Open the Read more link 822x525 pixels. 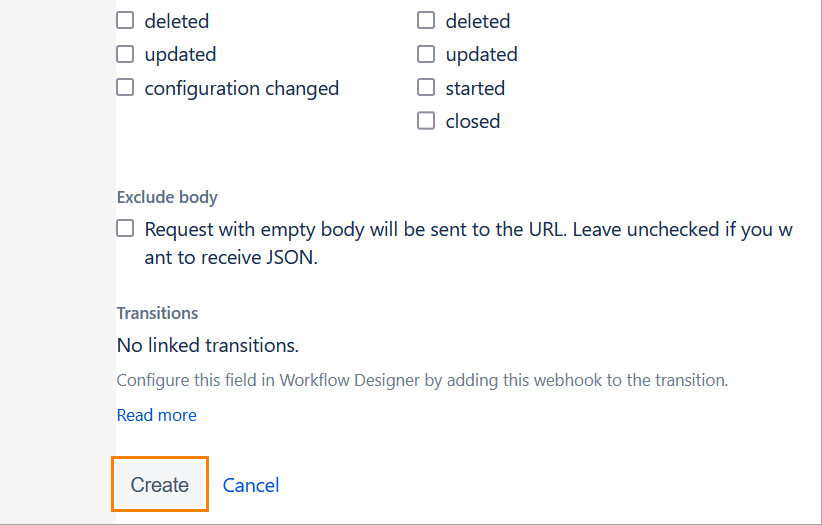pos(157,415)
